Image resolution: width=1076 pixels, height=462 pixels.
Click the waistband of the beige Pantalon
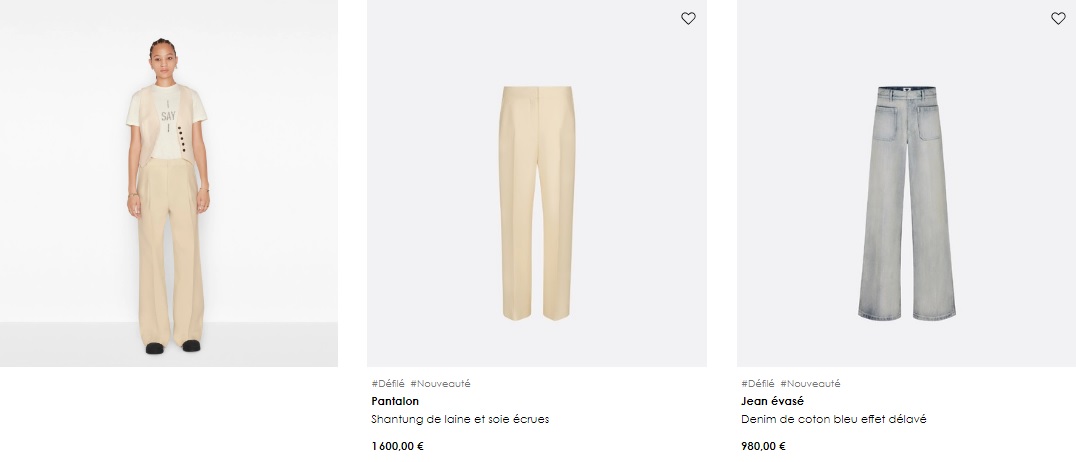coord(537,89)
